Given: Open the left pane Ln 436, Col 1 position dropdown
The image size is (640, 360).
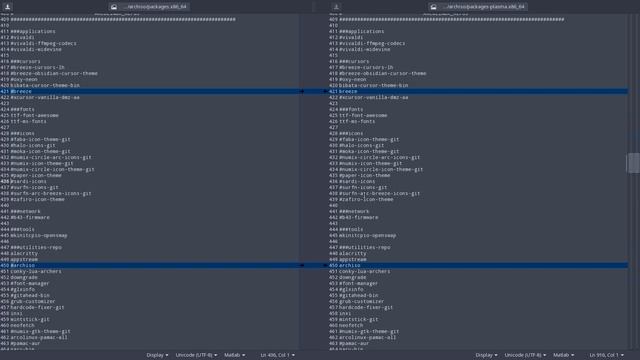Looking at the screenshot, I should [x=278, y=355].
